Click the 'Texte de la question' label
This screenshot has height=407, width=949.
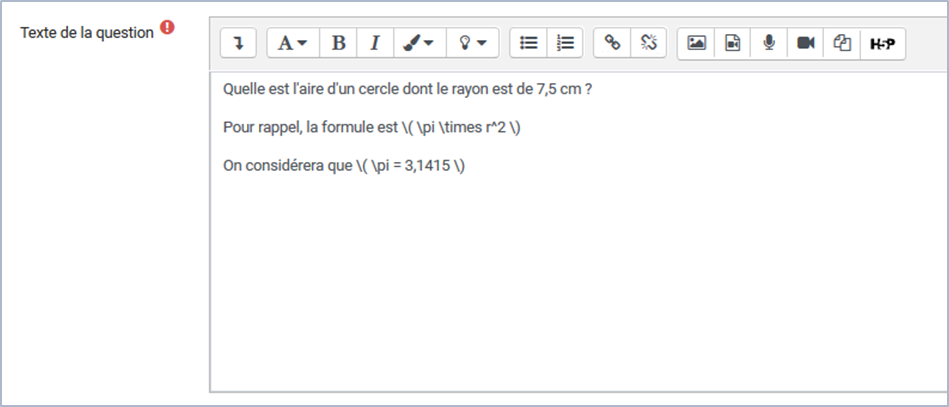pyautogui.click(x=87, y=33)
